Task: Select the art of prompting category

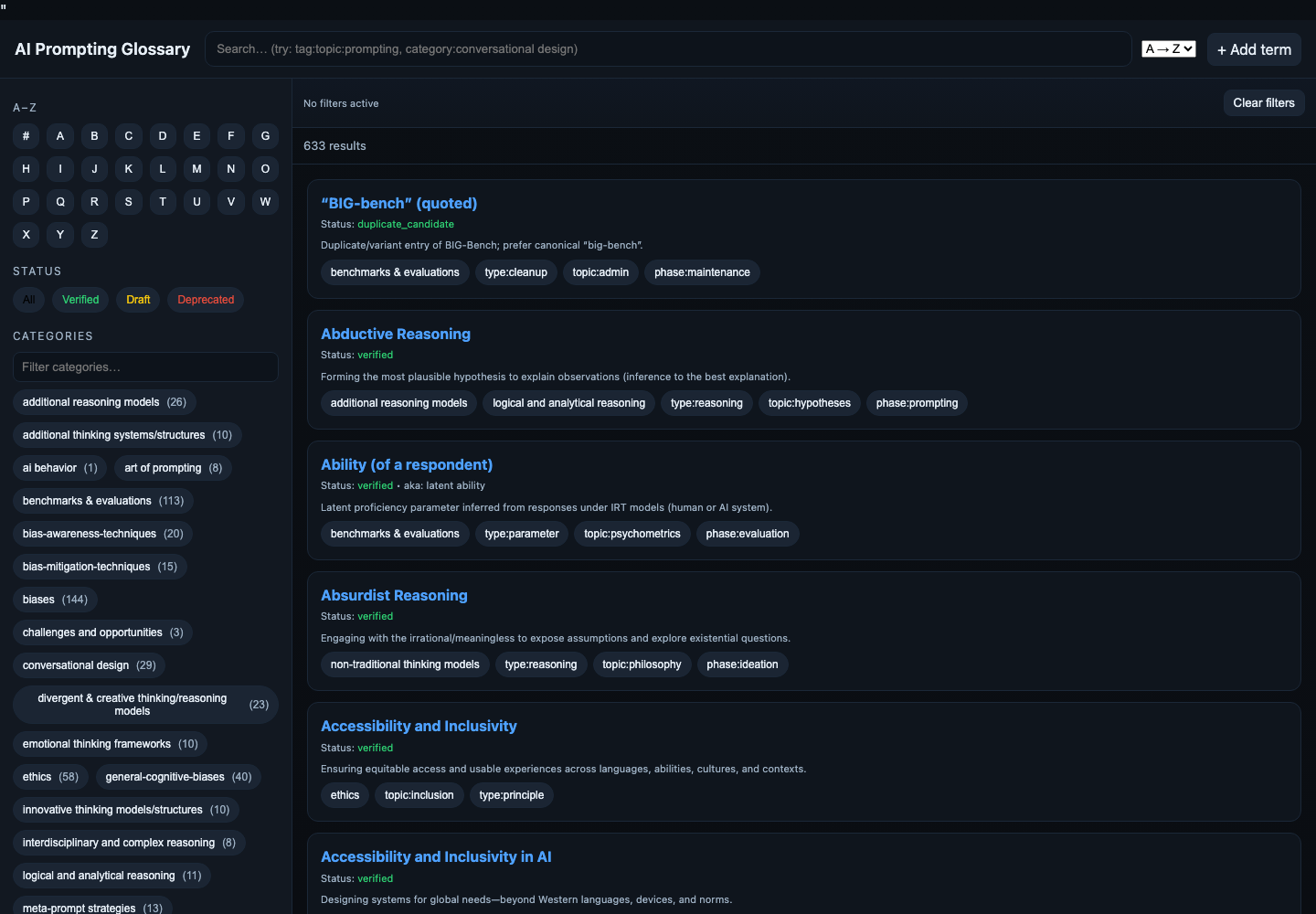Action: [173, 468]
